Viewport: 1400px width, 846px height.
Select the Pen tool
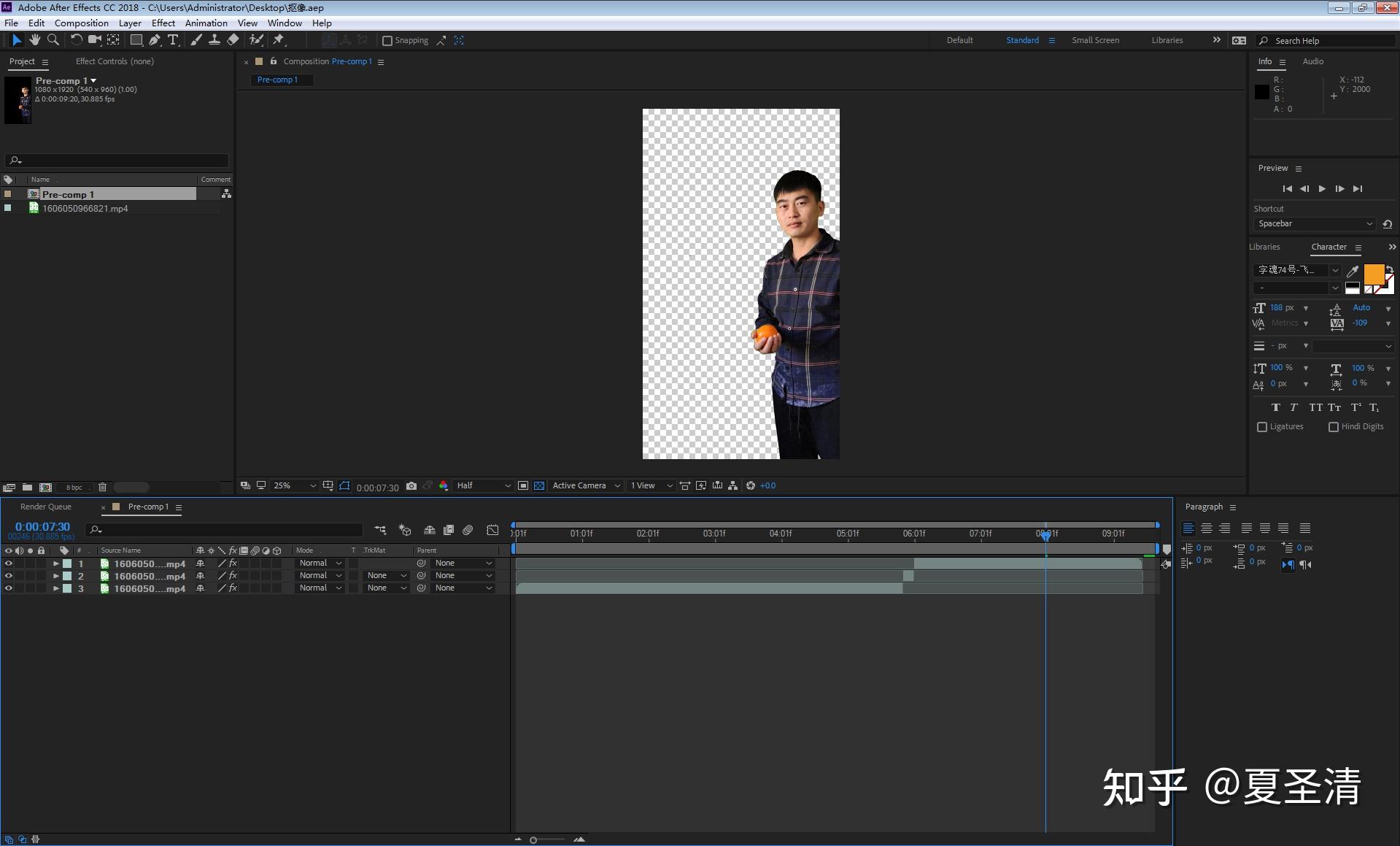(x=155, y=40)
